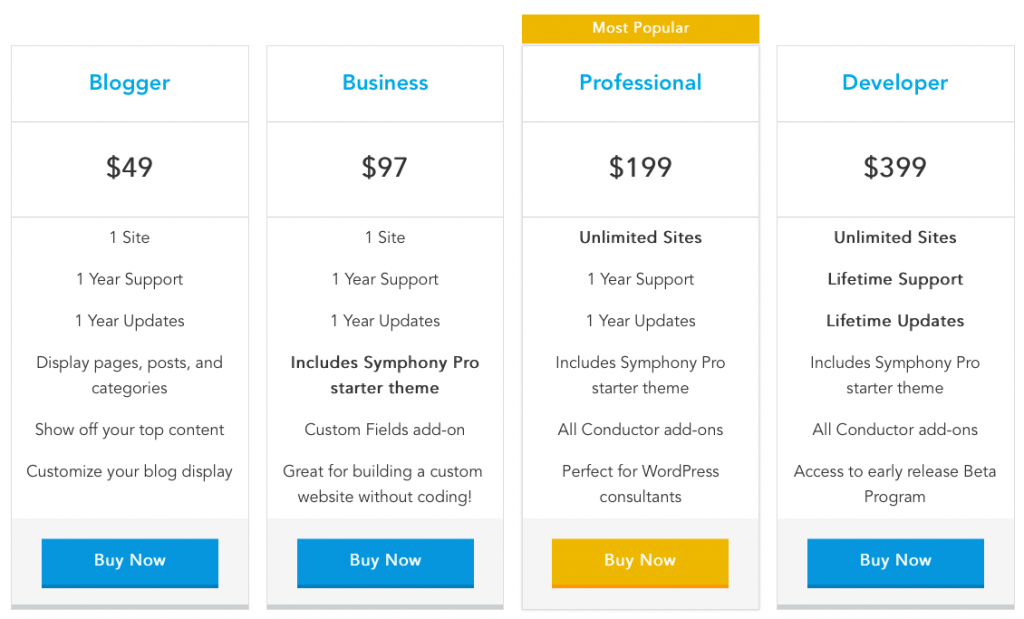Screen dimensions: 1024x619
Task: Click Lifetime Support in the Developer column
Action: coord(895,279)
